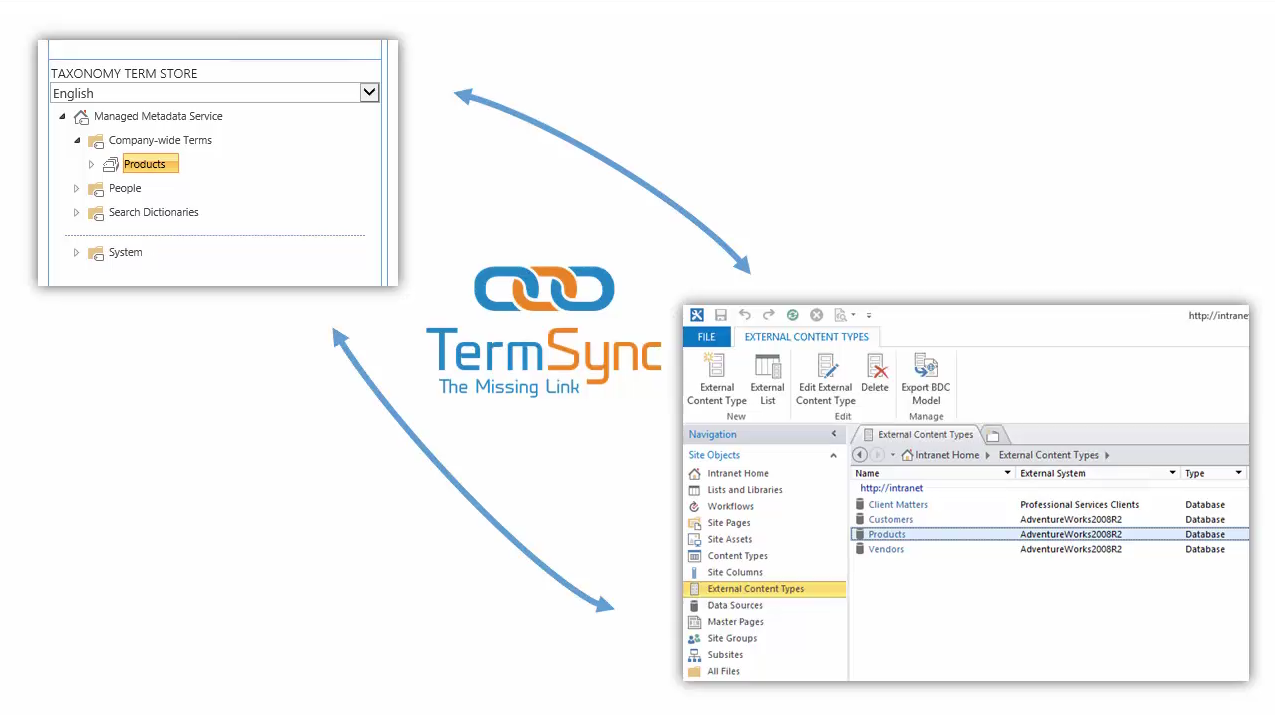Open All Files in Site Objects
Image resolution: width=1275 pixels, height=715 pixels.
click(x=723, y=672)
